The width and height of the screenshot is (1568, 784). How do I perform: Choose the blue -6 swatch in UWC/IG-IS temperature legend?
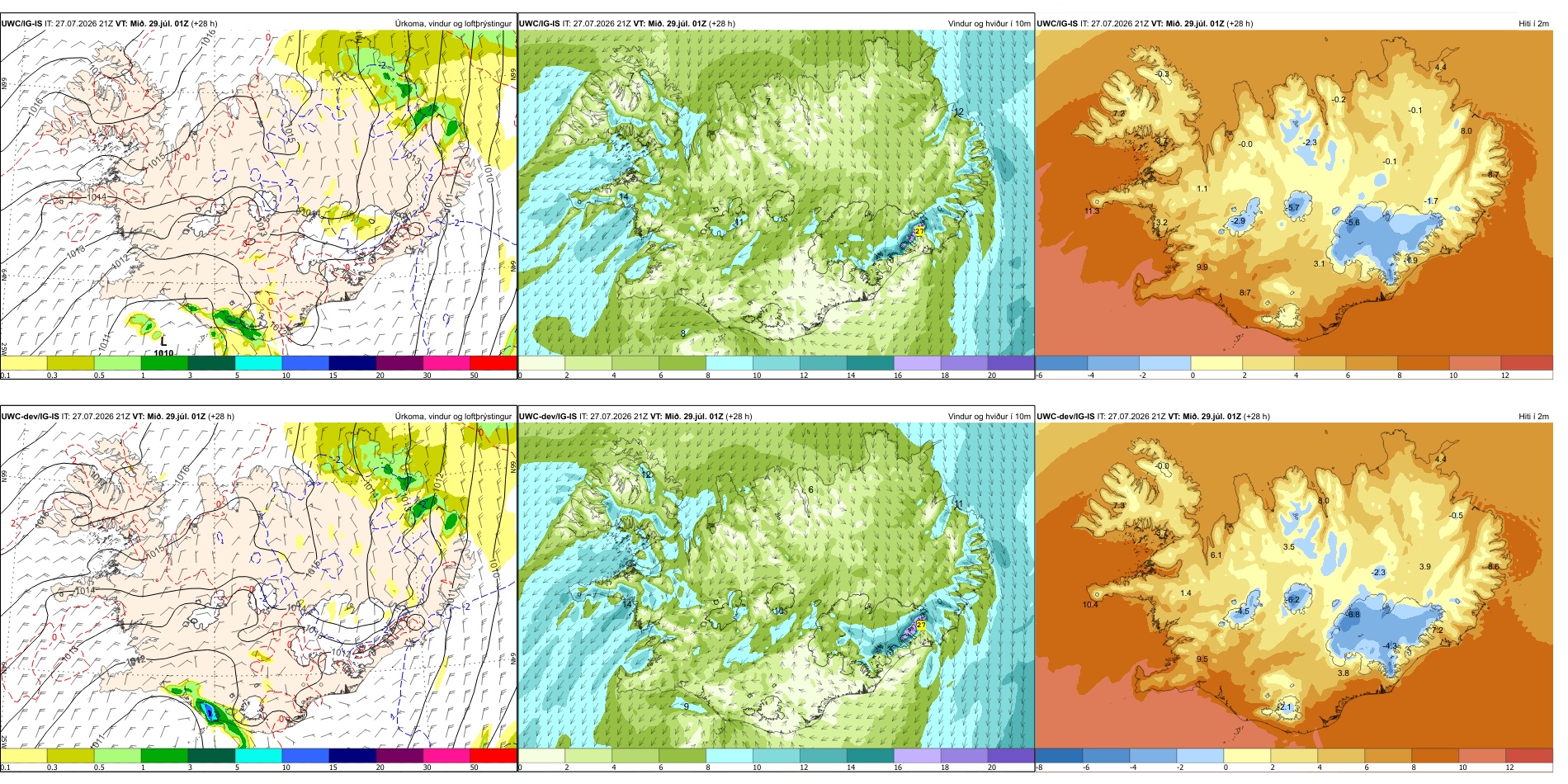coord(1061,362)
